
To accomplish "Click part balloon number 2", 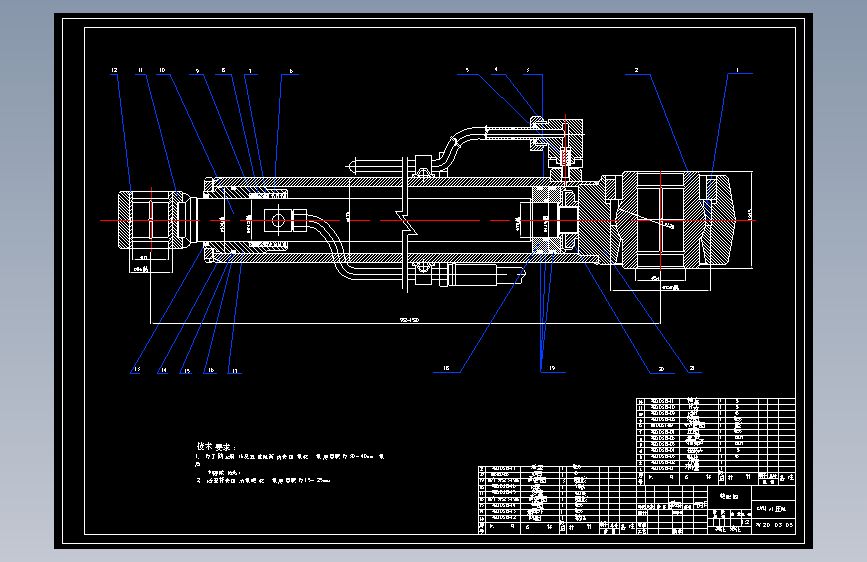I will (636, 70).
